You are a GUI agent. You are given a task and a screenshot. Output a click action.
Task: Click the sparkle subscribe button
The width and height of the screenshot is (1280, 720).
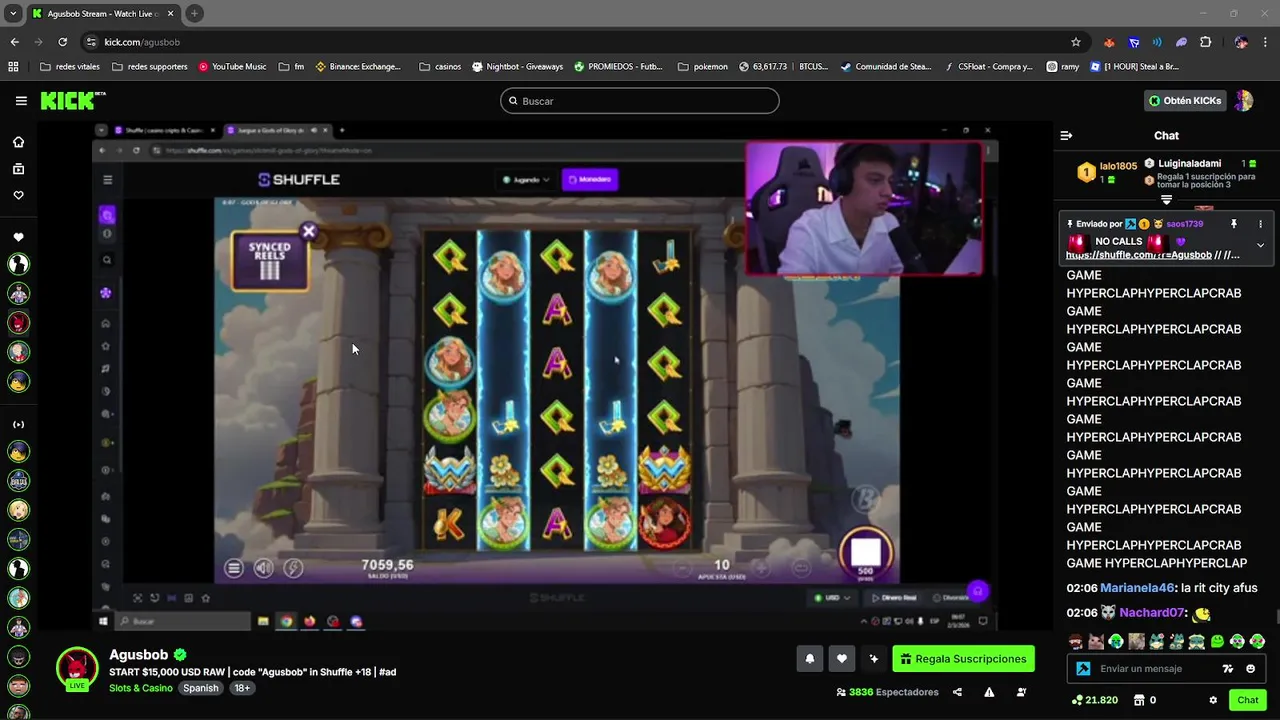coord(873,658)
